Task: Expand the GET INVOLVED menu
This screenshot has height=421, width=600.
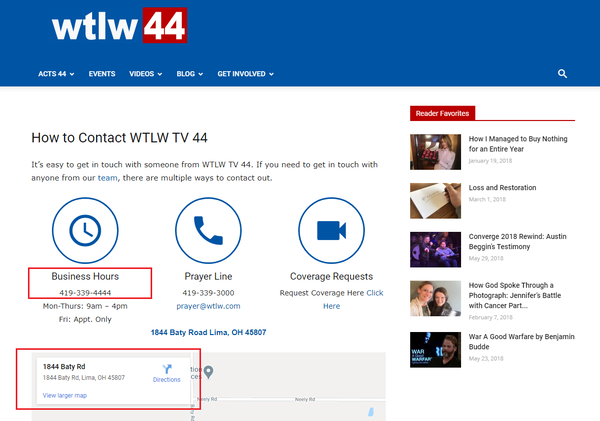Action: [x=245, y=74]
